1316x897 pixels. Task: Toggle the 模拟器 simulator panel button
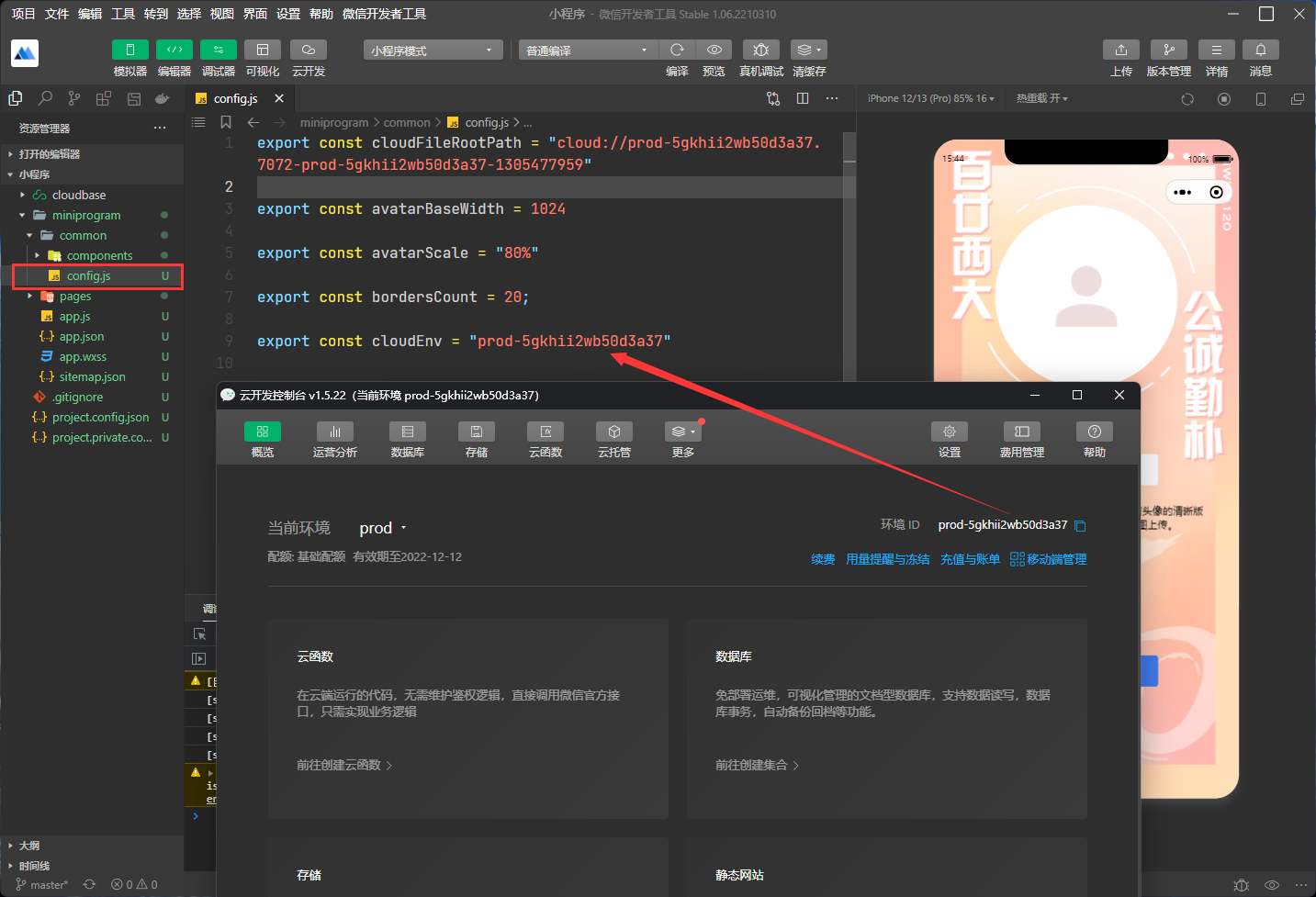click(x=129, y=50)
